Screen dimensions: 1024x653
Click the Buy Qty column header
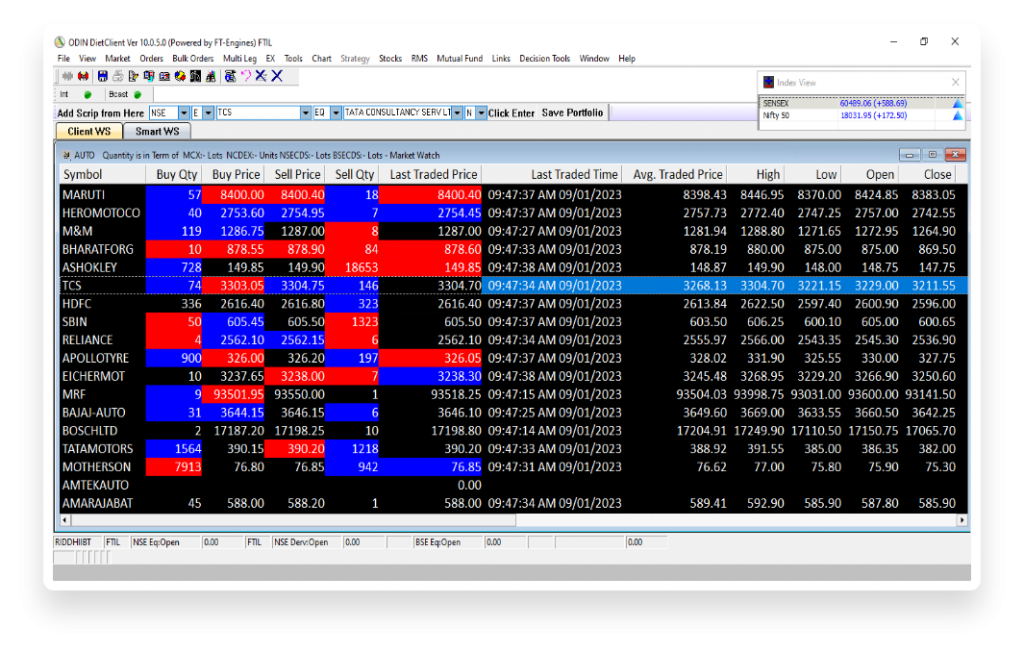coord(176,174)
